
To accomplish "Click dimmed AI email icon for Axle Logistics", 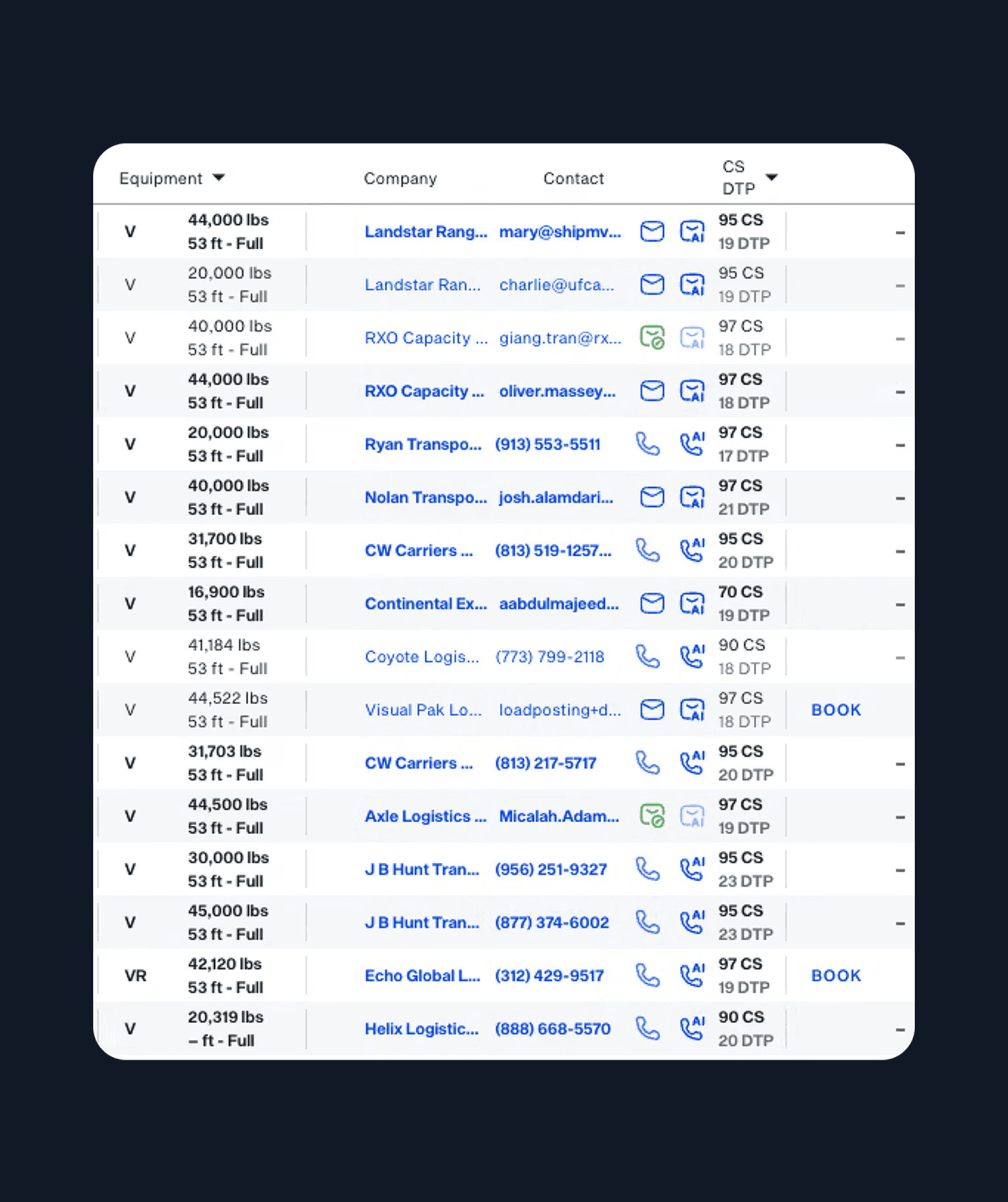I will coord(692,816).
